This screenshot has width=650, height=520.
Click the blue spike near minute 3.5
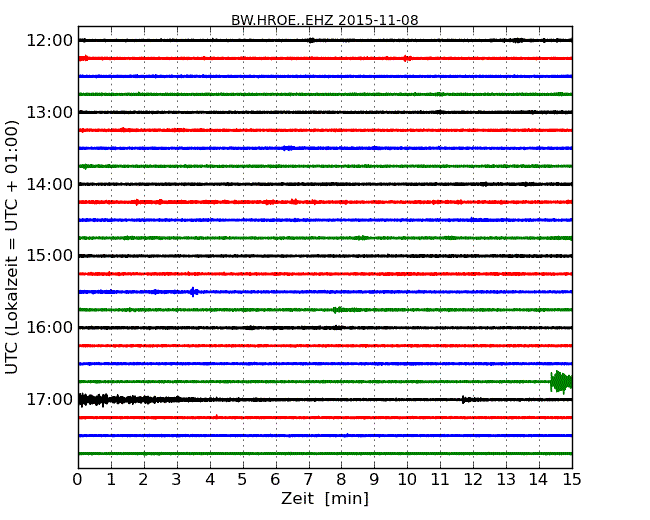(x=193, y=292)
